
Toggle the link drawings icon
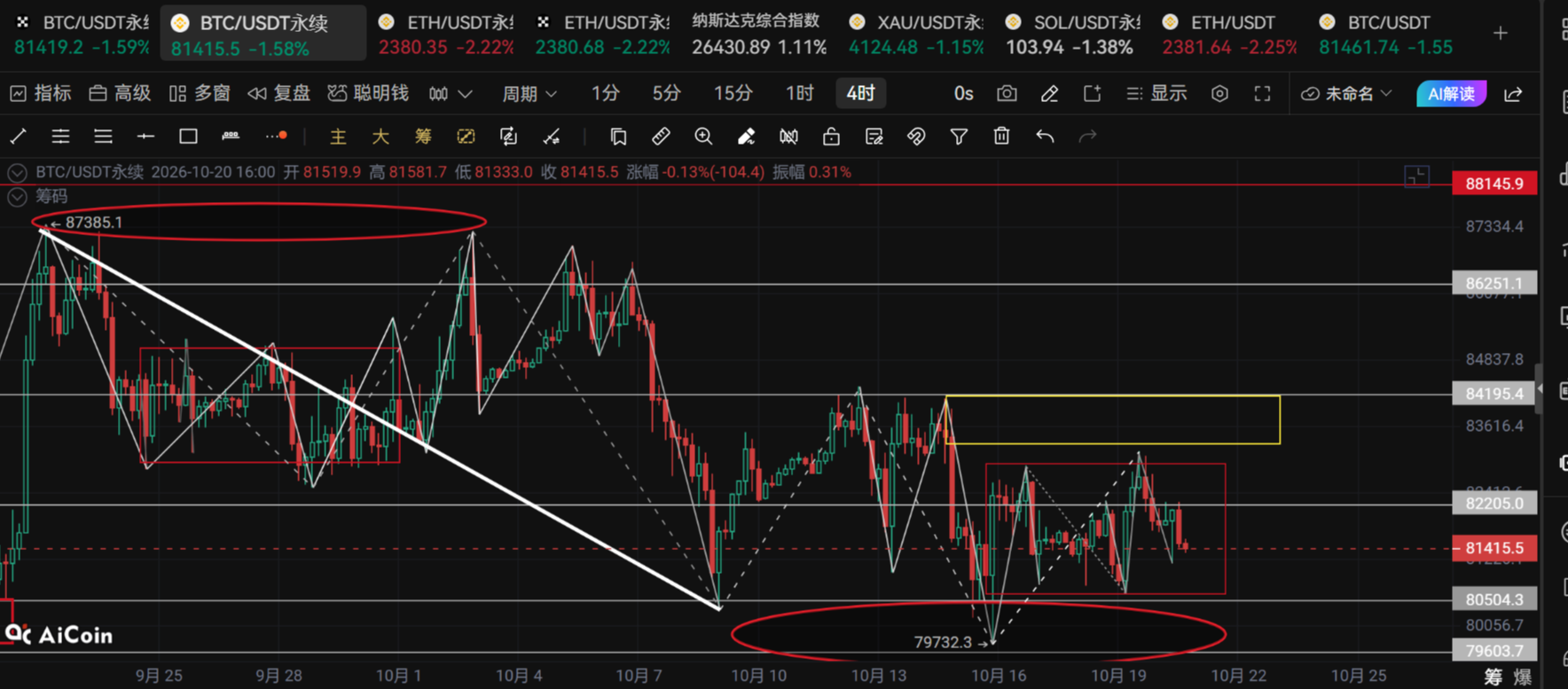[x=916, y=137]
